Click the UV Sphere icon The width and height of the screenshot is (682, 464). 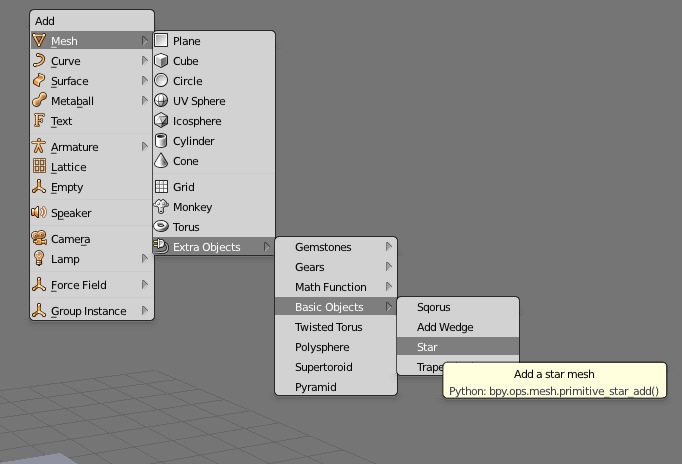(161, 100)
